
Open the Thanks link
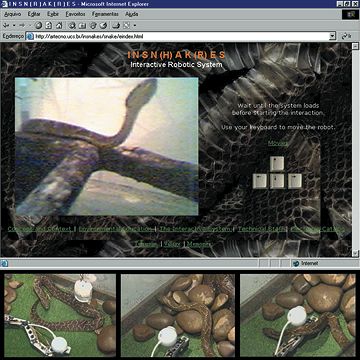pos(146,244)
